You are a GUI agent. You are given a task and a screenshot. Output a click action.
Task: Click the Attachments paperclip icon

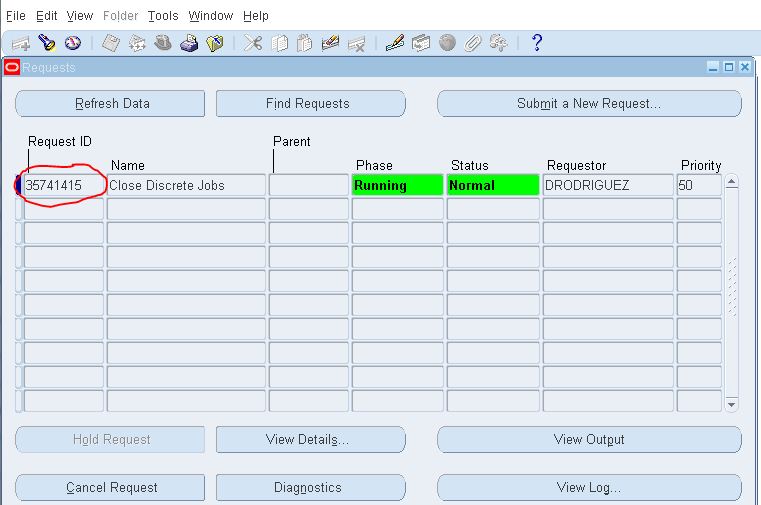473,43
